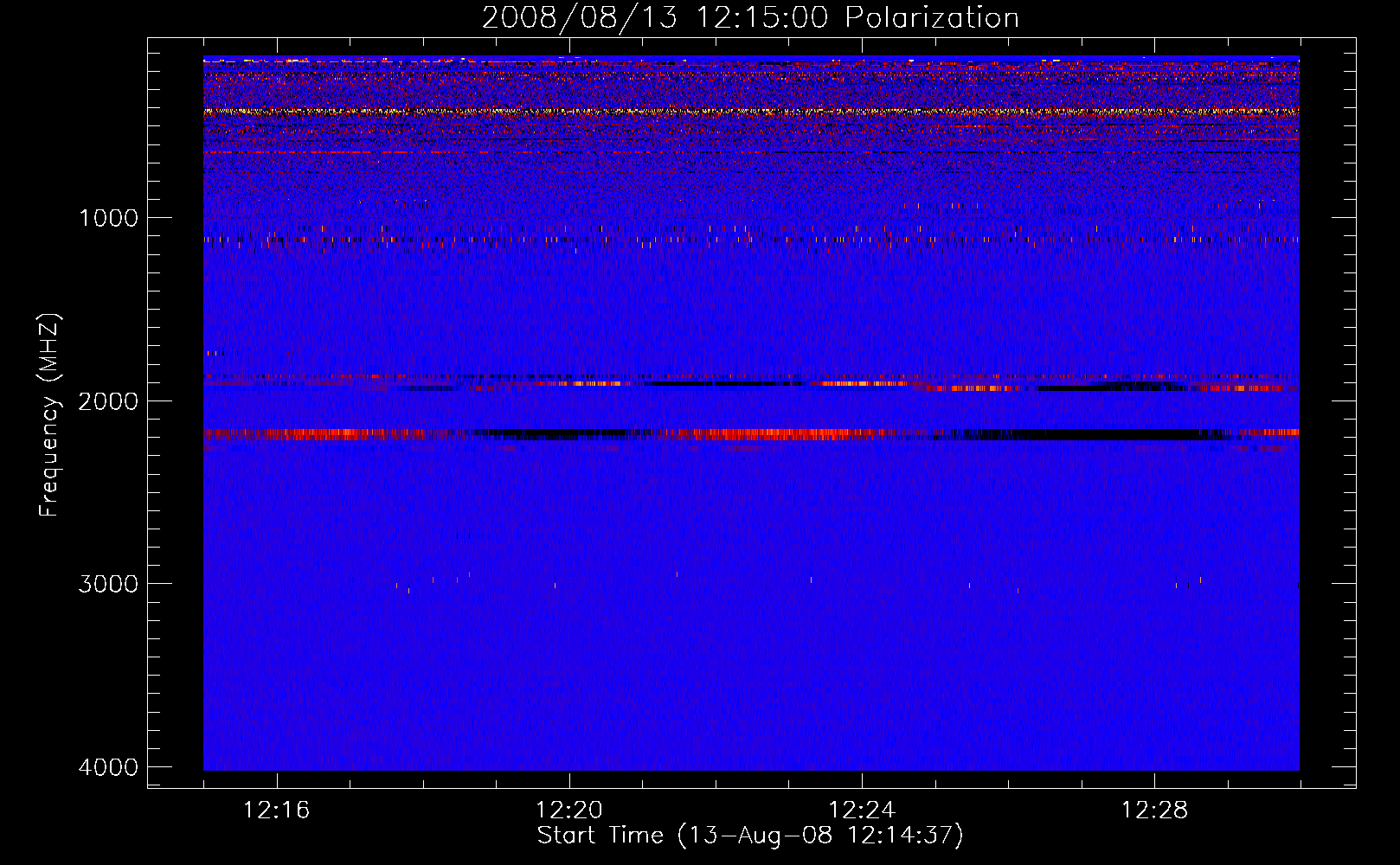Click the 1000 frequency tick label
Image resolution: width=1400 pixels, height=865 pixels.
point(108,218)
